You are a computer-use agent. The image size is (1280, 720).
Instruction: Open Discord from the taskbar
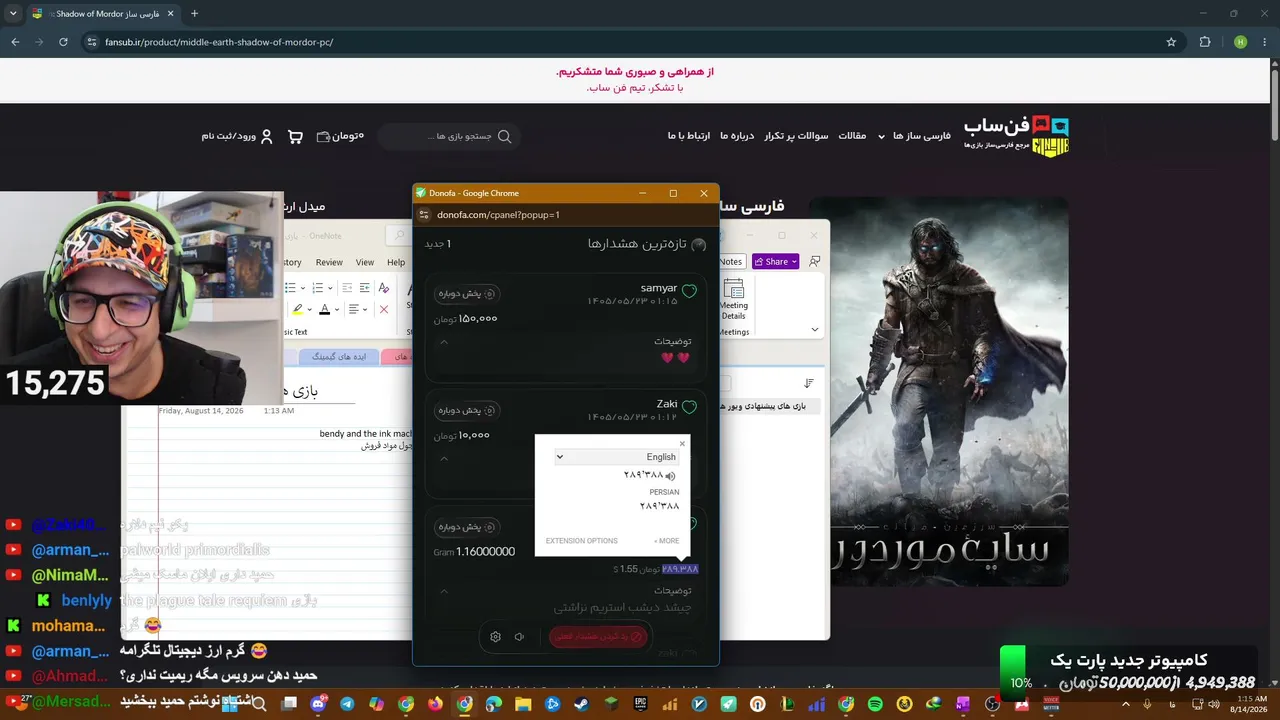click(x=318, y=704)
